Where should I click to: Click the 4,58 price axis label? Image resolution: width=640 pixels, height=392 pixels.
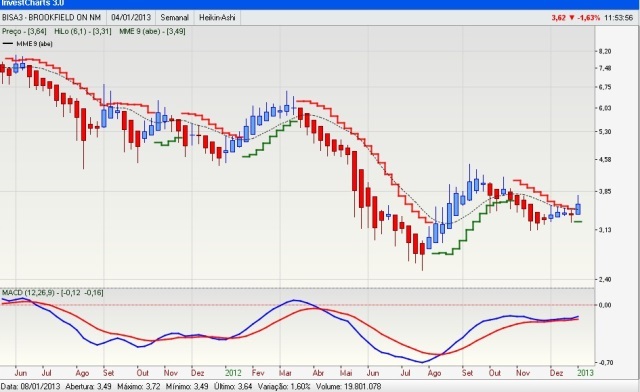(x=605, y=160)
